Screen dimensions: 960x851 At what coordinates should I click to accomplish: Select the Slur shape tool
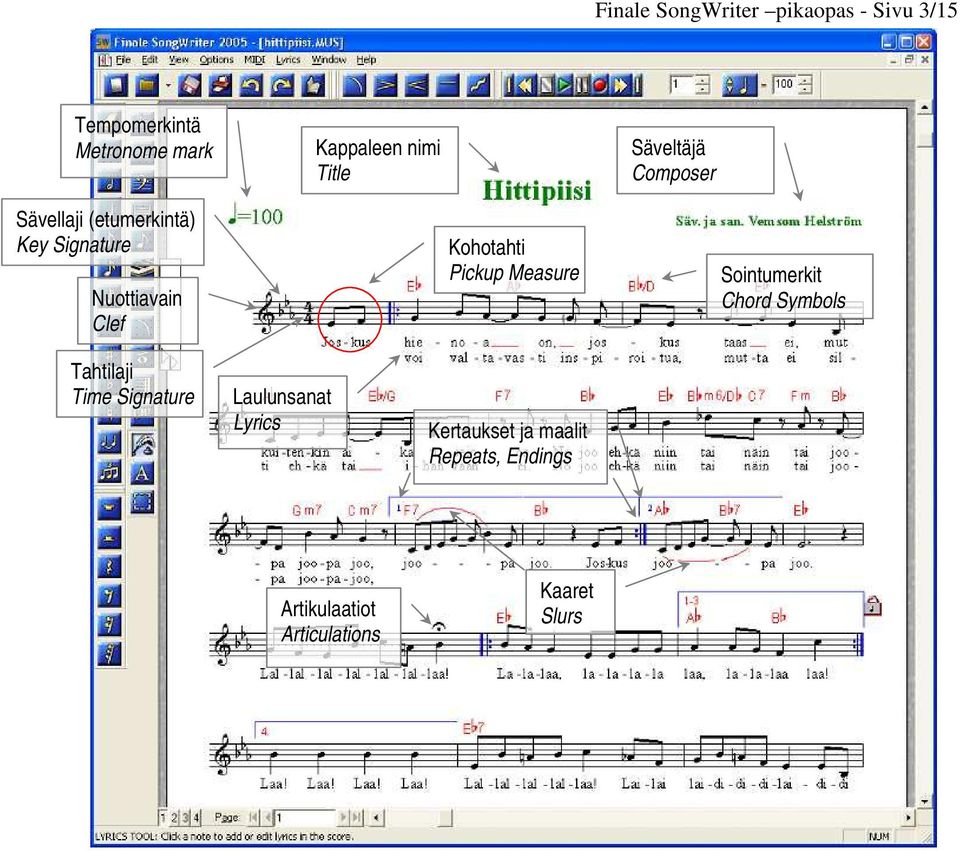tap(355, 85)
